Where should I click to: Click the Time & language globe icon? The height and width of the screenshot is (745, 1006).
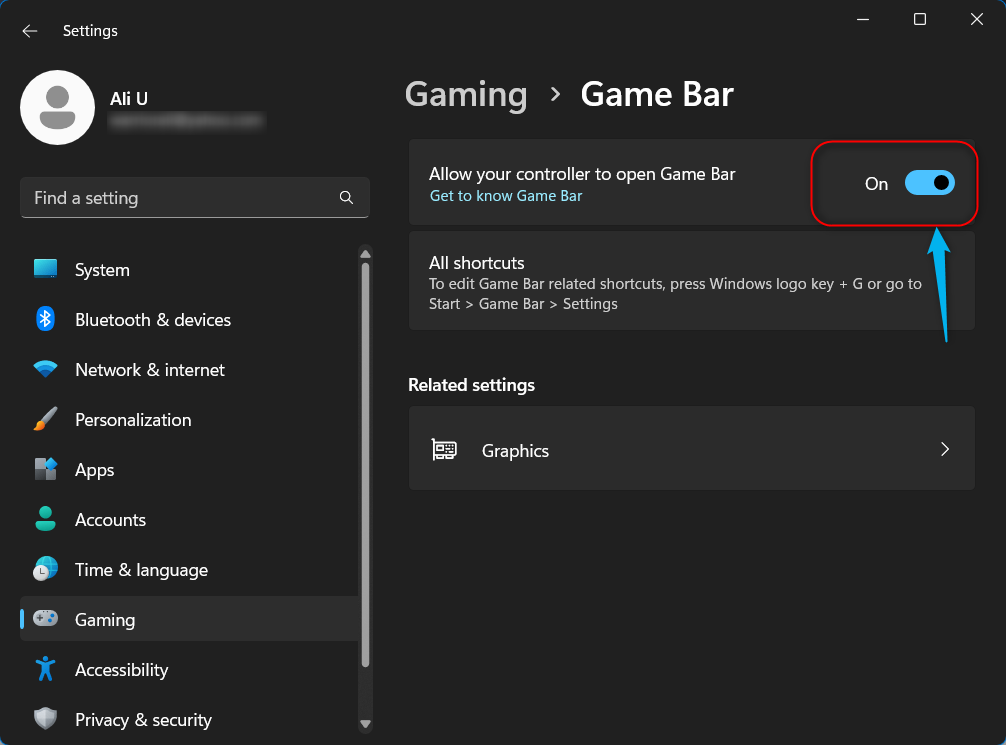pos(45,569)
